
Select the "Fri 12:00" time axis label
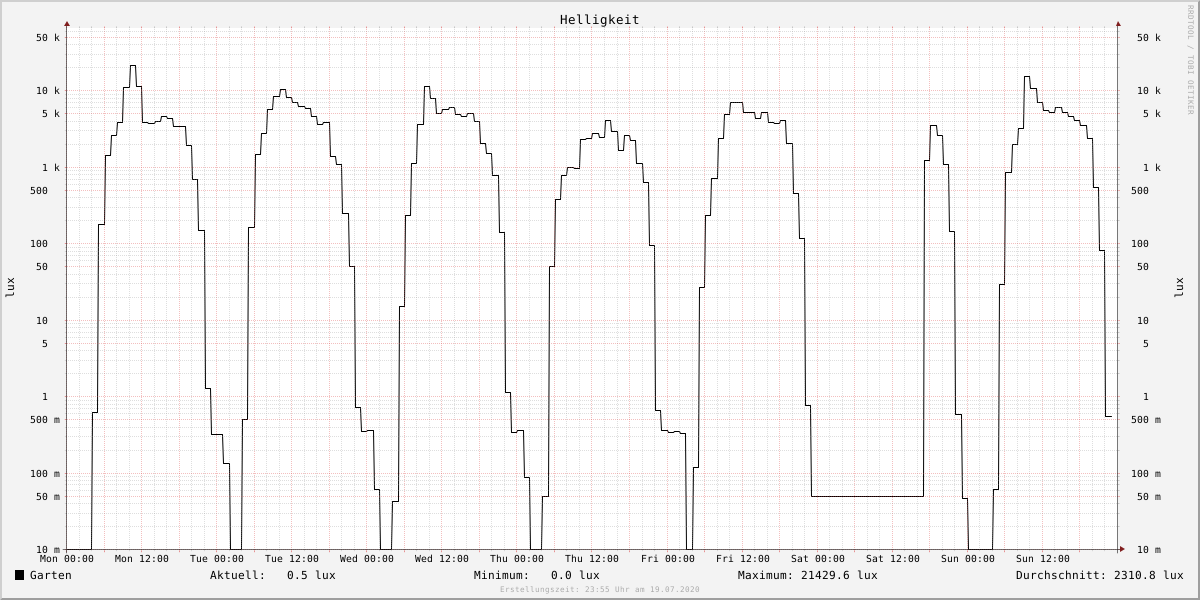743,559
